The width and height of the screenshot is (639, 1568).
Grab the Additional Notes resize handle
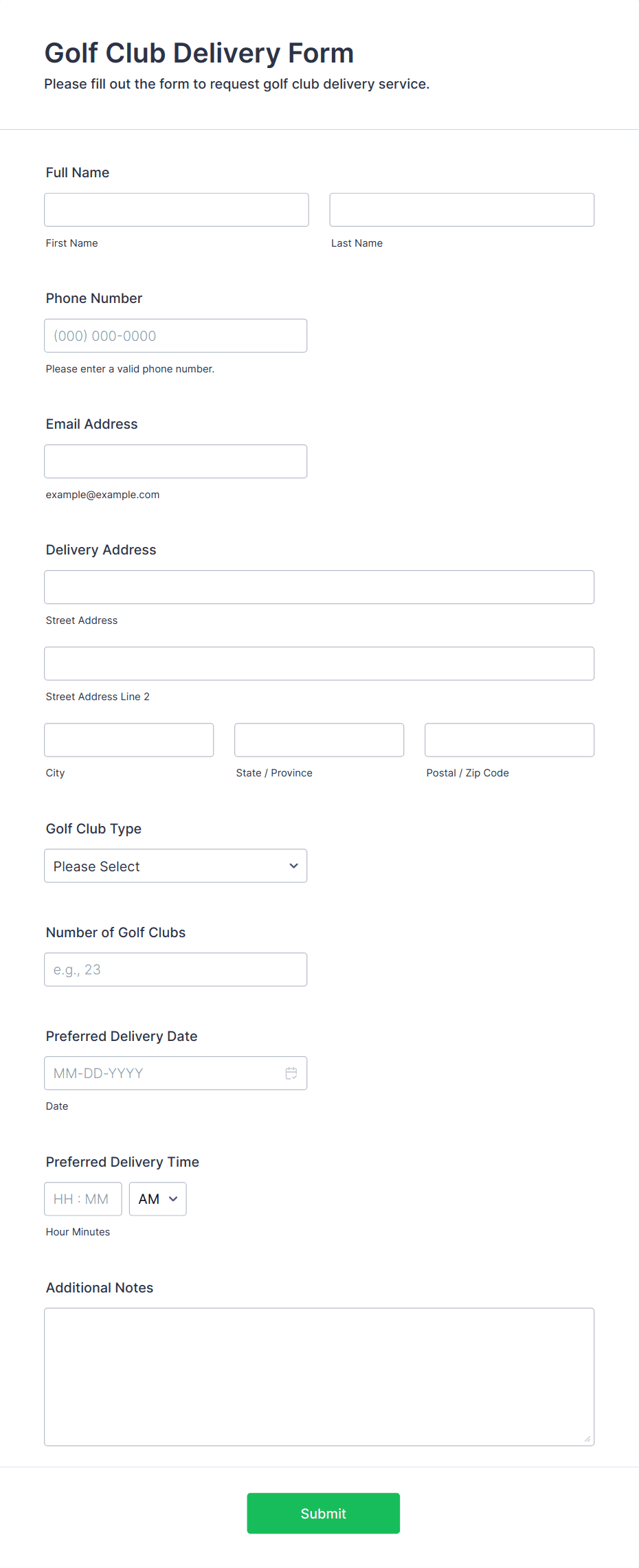[x=587, y=1439]
